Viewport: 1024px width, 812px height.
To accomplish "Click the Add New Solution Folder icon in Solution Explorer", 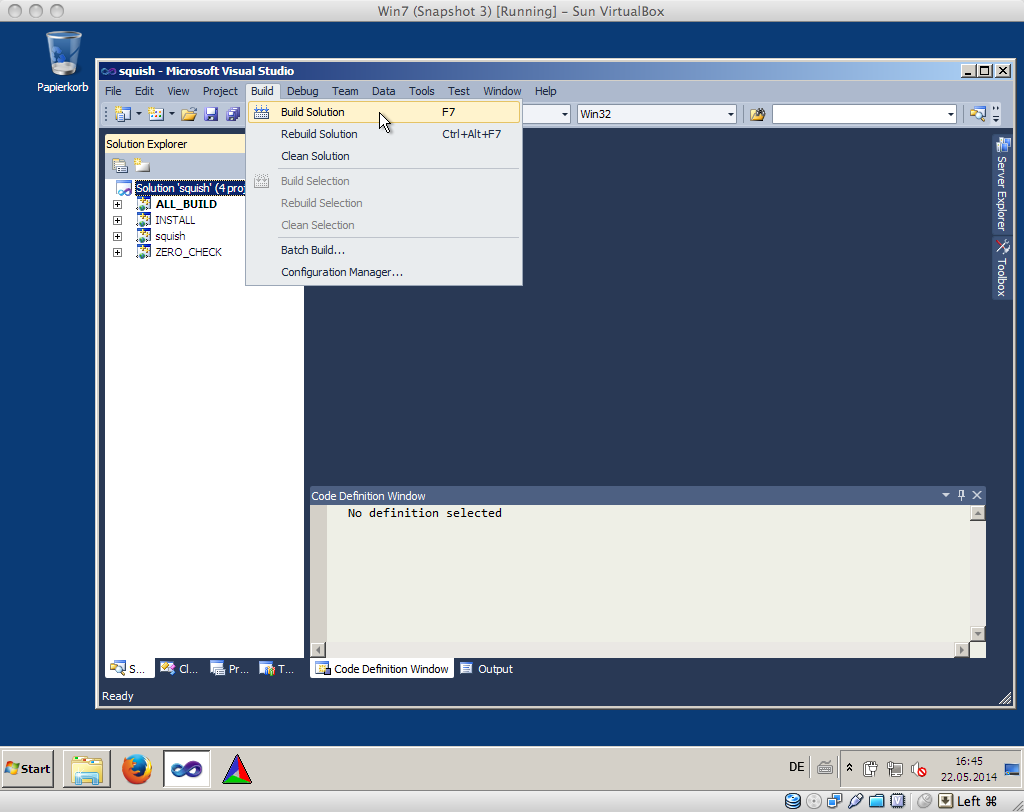I will (x=142, y=165).
